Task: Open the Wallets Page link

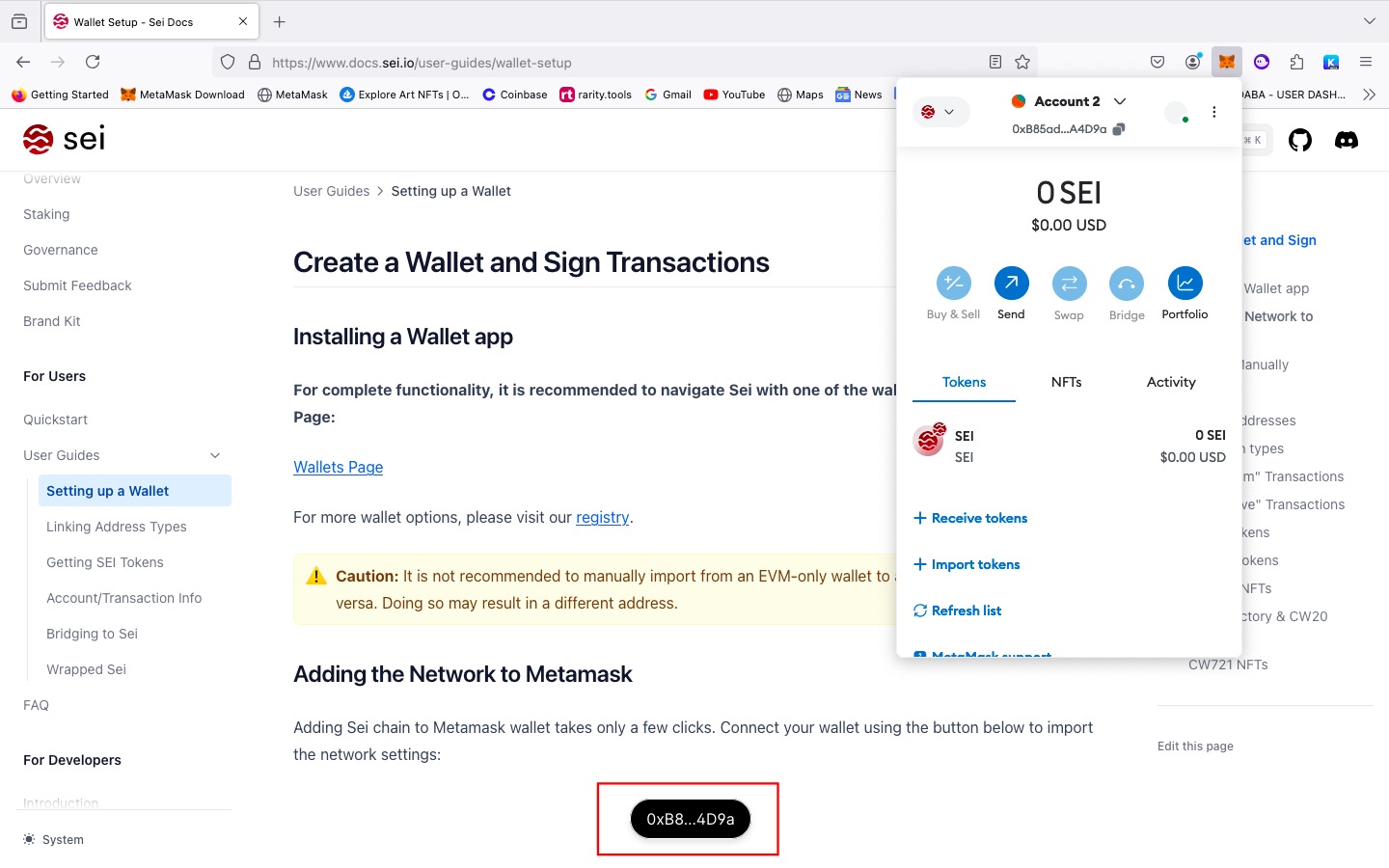Action: click(x=338, y=467)
